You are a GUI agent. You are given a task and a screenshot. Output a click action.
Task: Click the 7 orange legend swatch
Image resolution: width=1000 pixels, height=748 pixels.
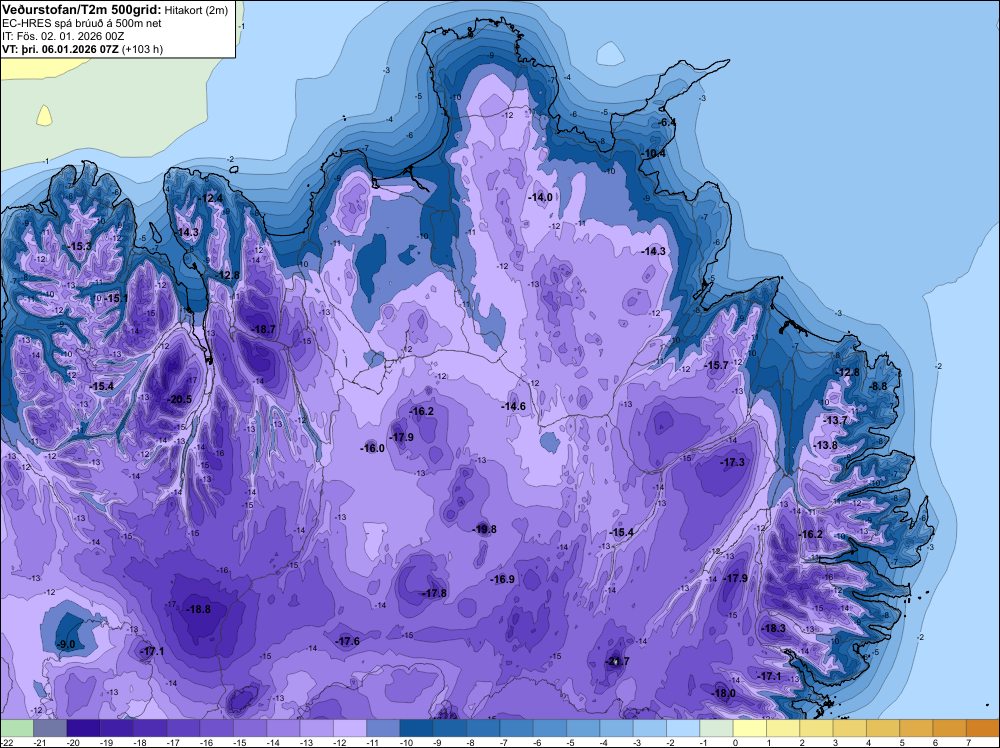click(x=983, y=728)
